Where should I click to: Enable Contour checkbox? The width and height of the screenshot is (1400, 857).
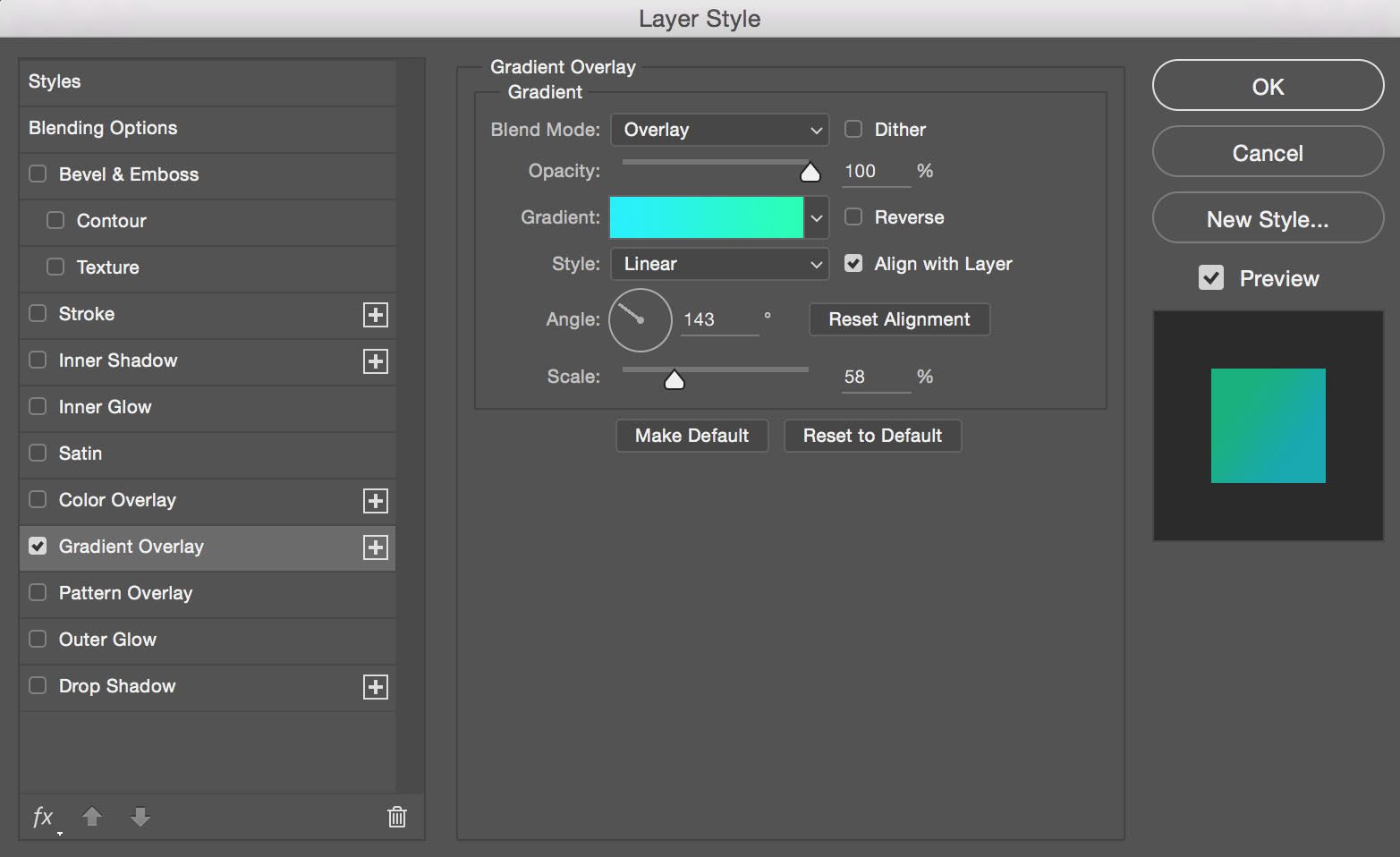(x=55, y=220)
